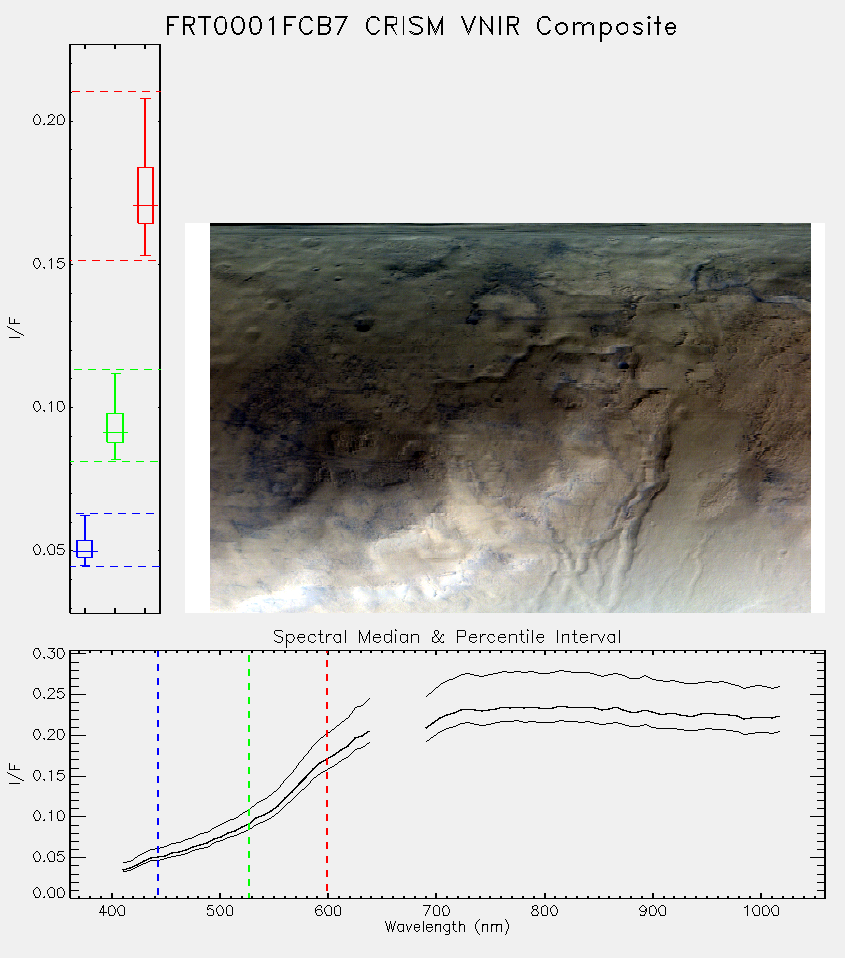Screen dimensions: 845x958
Task: Click the 1000 tick label on wavelength axis
Action: click(761, 911)
